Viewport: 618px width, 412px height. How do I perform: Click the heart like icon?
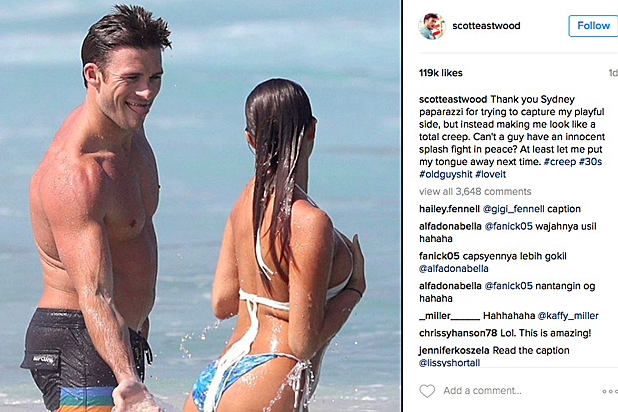[427, 391]
